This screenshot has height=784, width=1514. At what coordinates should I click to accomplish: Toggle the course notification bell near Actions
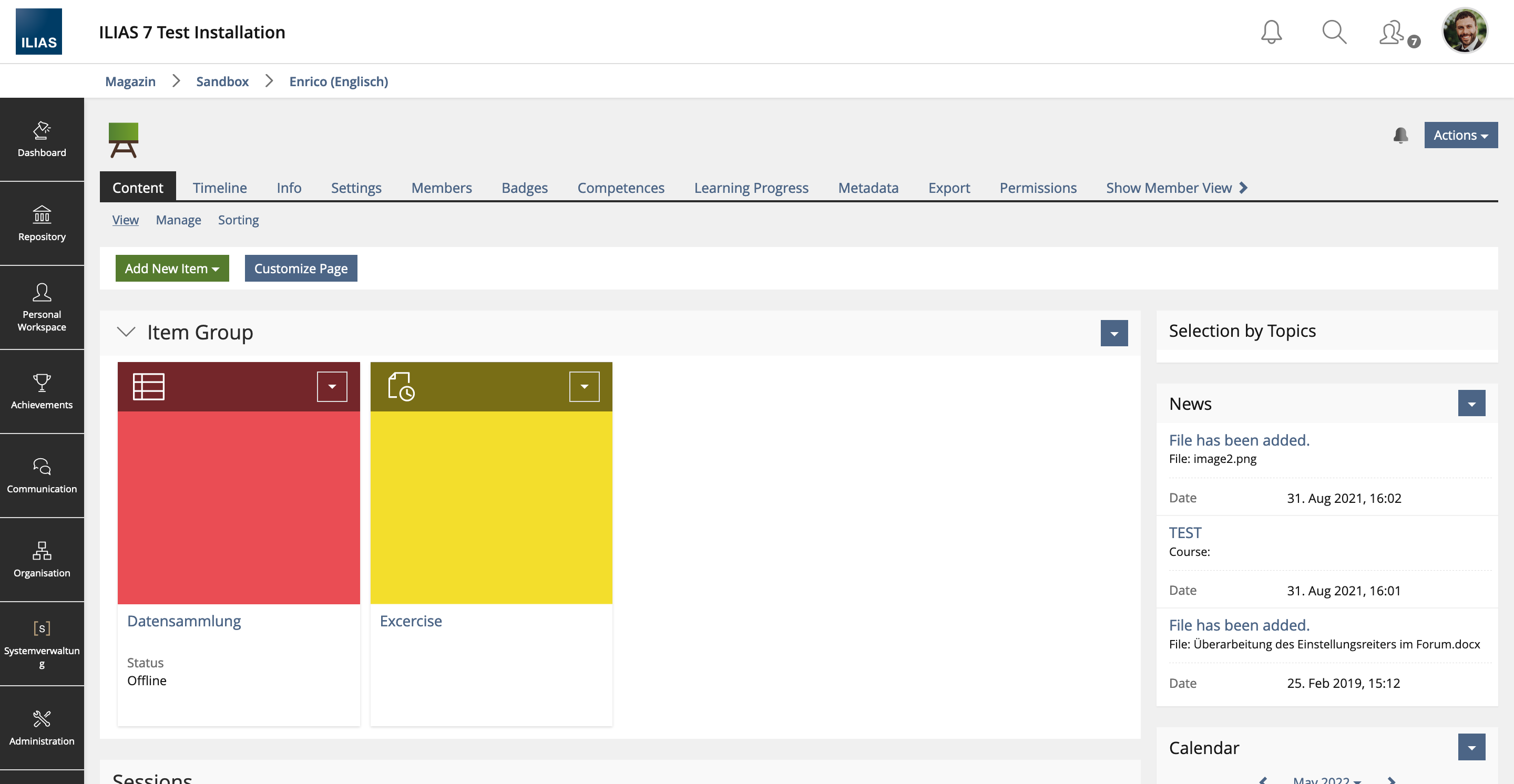(1400, 135)
